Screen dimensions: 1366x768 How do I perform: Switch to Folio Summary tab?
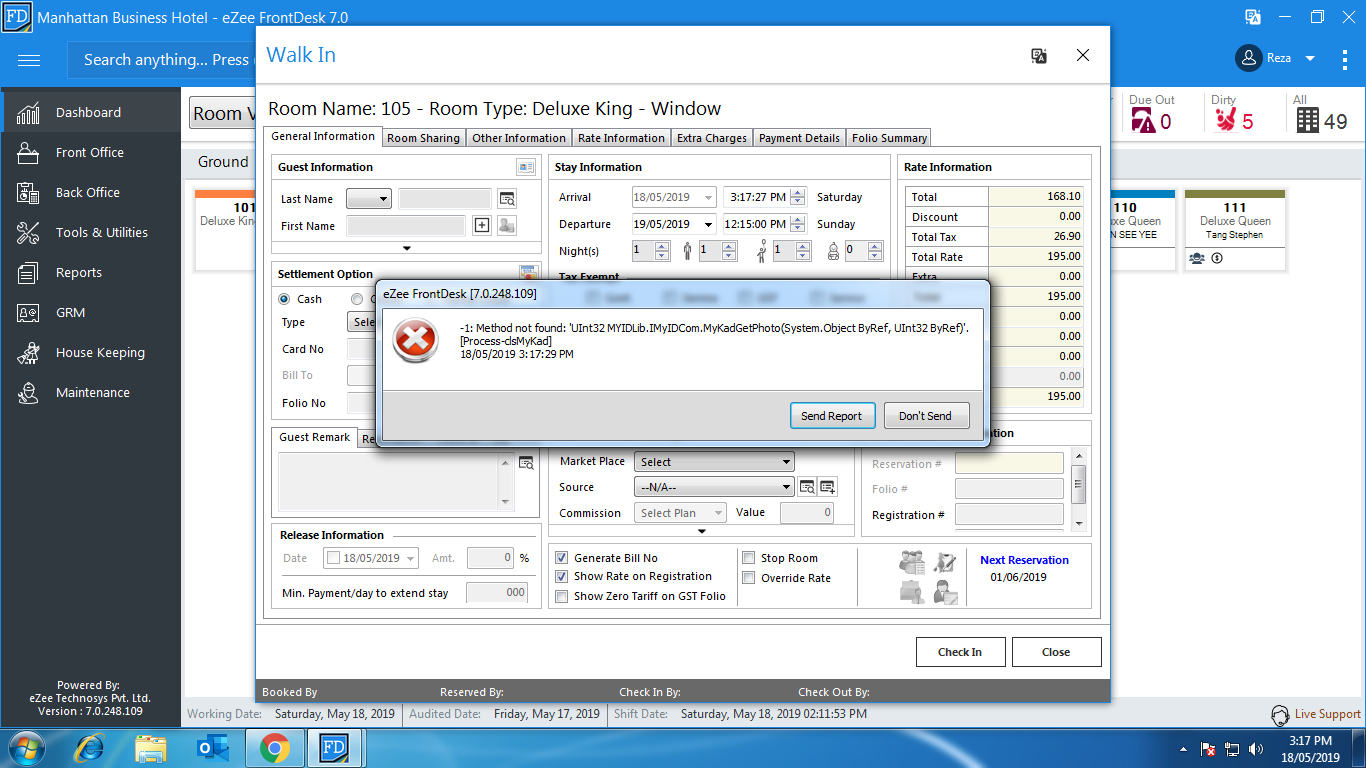click(889, 138)
